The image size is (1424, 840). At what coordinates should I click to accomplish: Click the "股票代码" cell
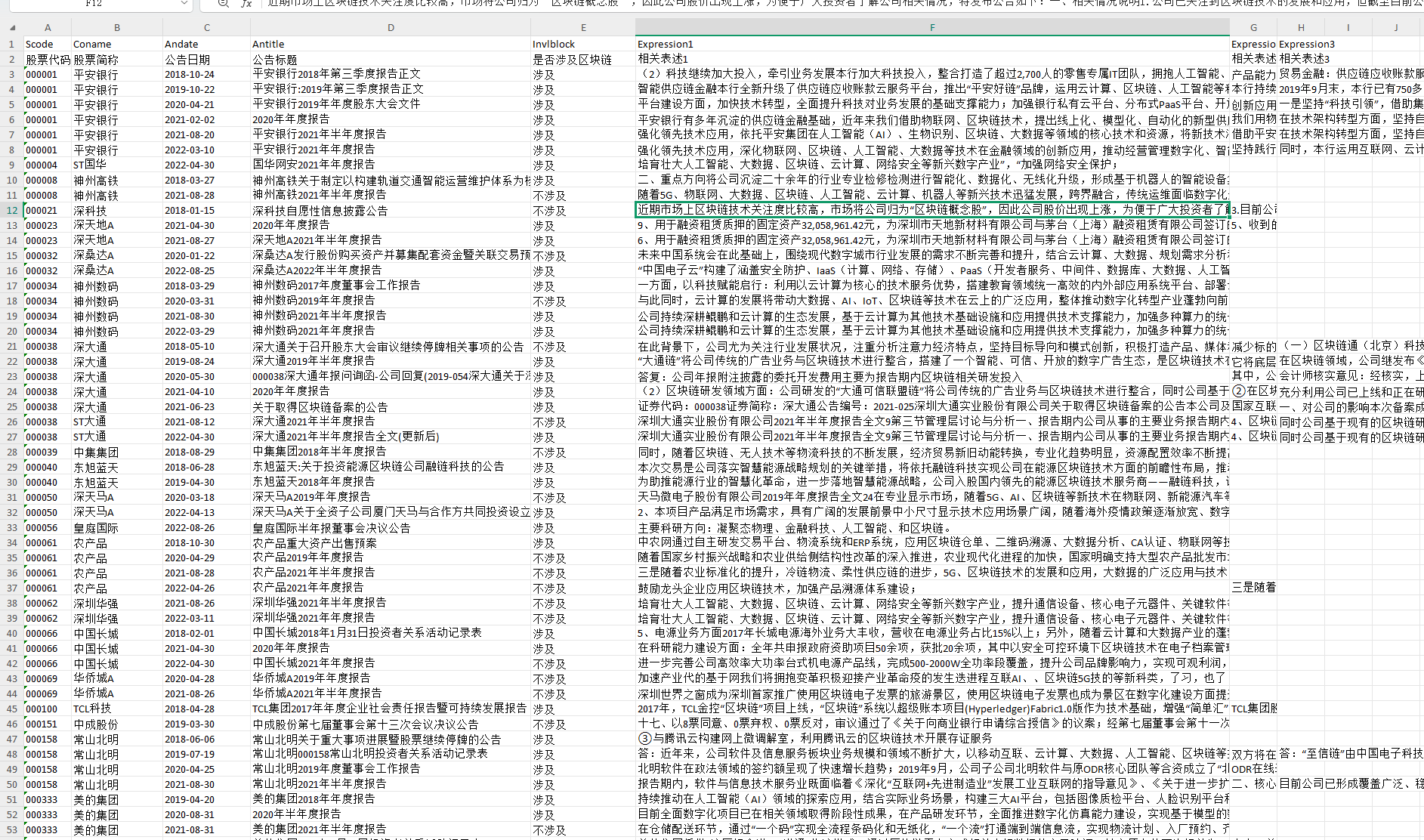(48, 59)
